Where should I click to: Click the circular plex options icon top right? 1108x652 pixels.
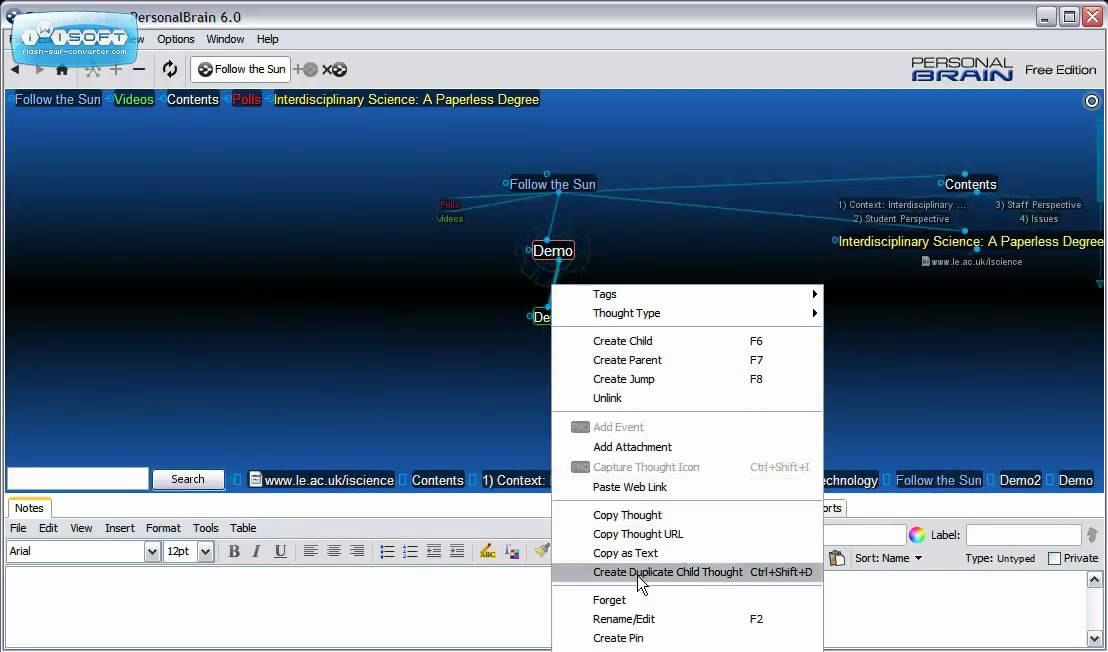click(x=1092, y=101)
